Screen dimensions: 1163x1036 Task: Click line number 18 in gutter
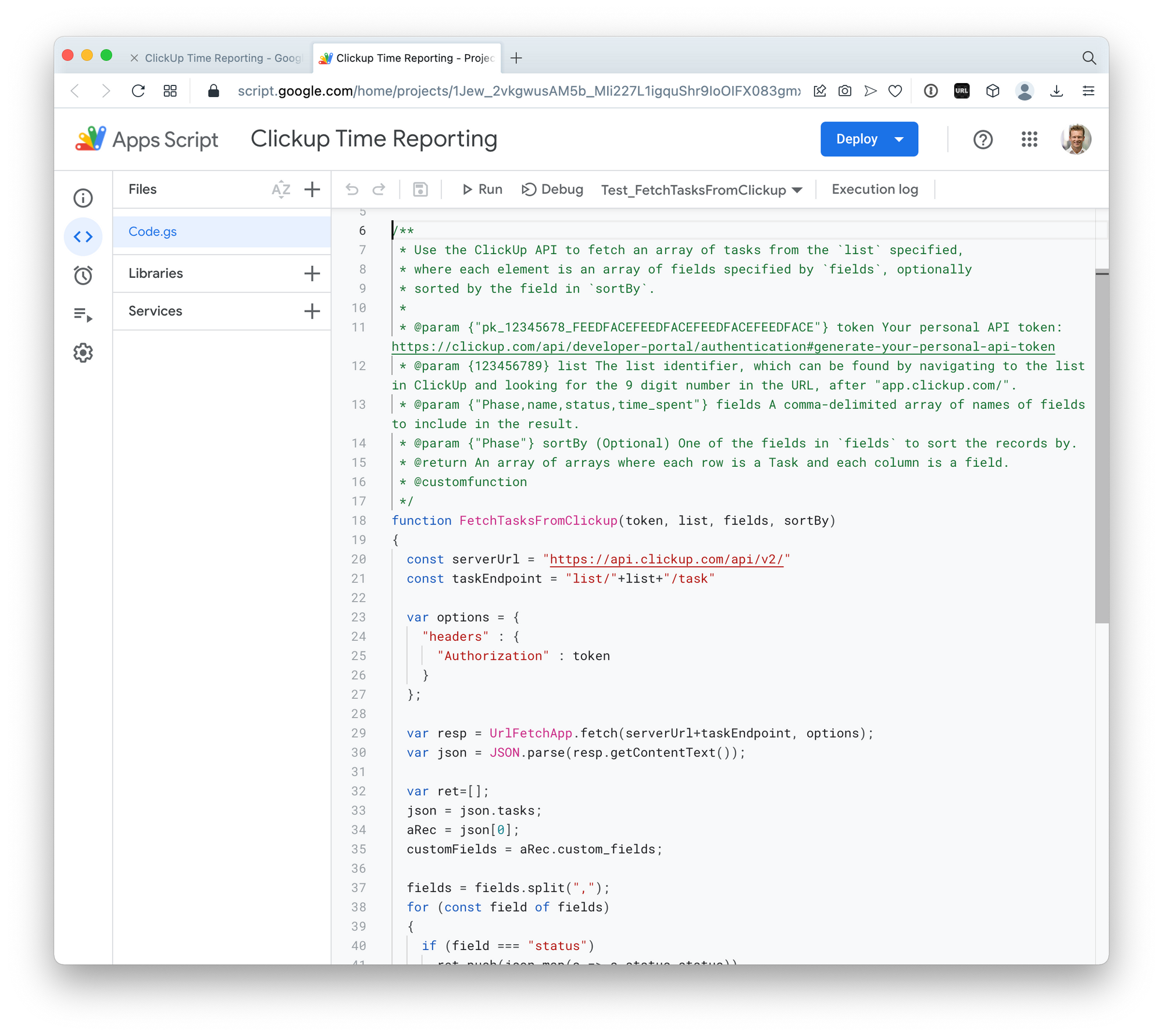(359, 520)
